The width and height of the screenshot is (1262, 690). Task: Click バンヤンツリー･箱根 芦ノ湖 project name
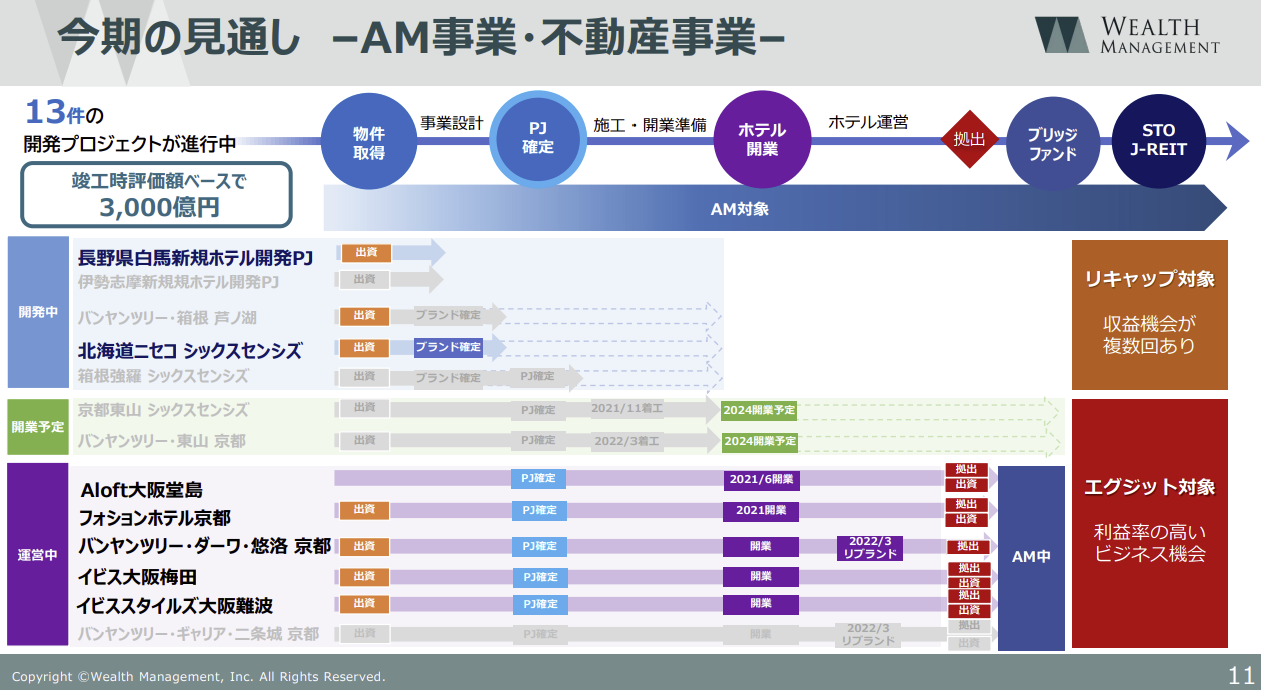pyautogui.click(x=168, y=318)
